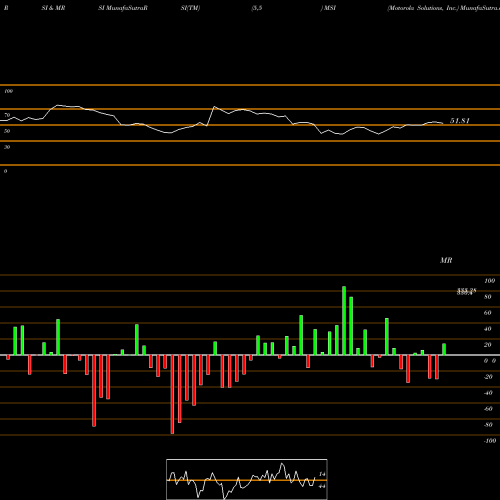Screen dimensions: 500x500
Task: Click the 14 label in mini chart
Action: click(x=322, y=474)
